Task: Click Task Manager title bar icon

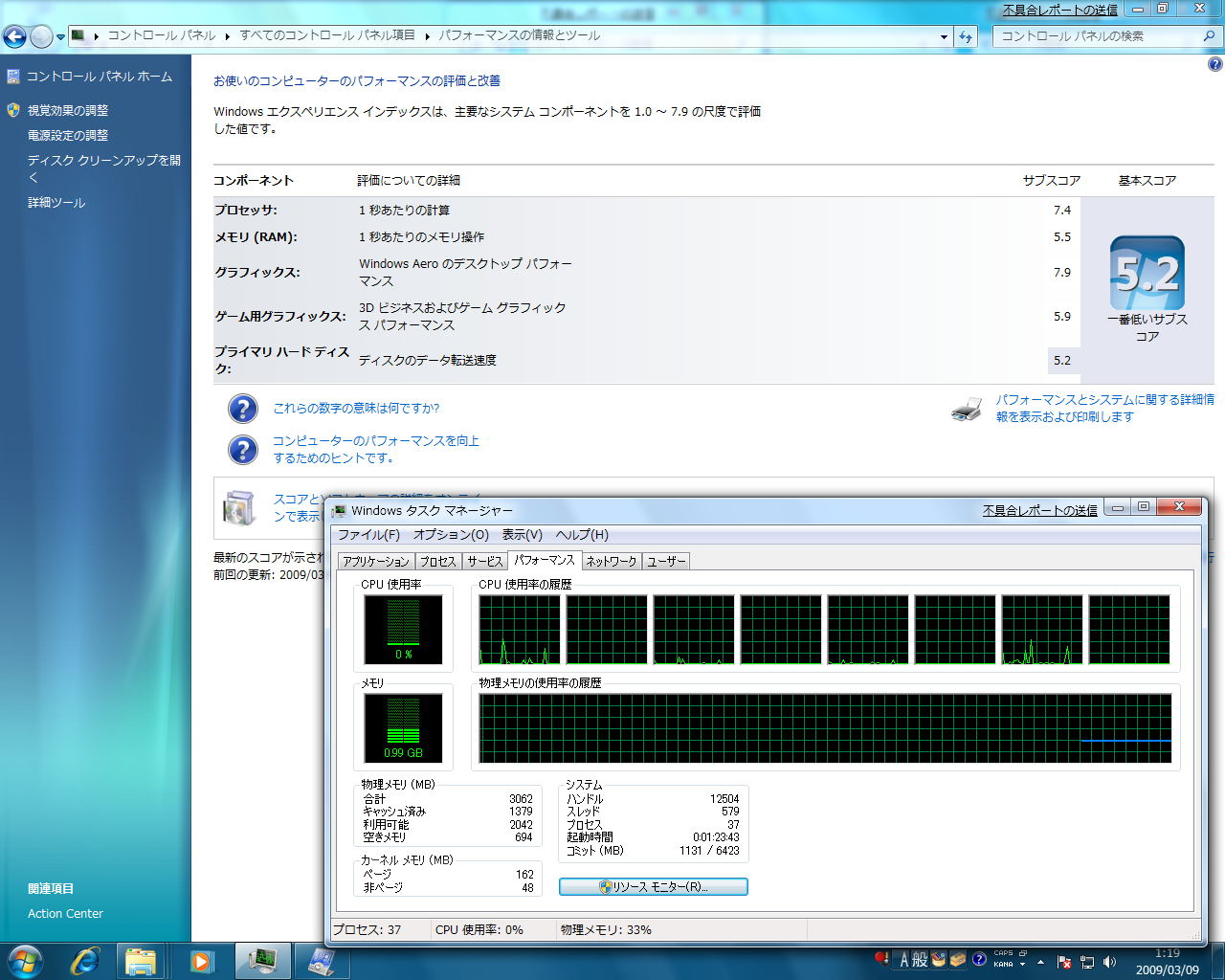Action: [339, 511]
